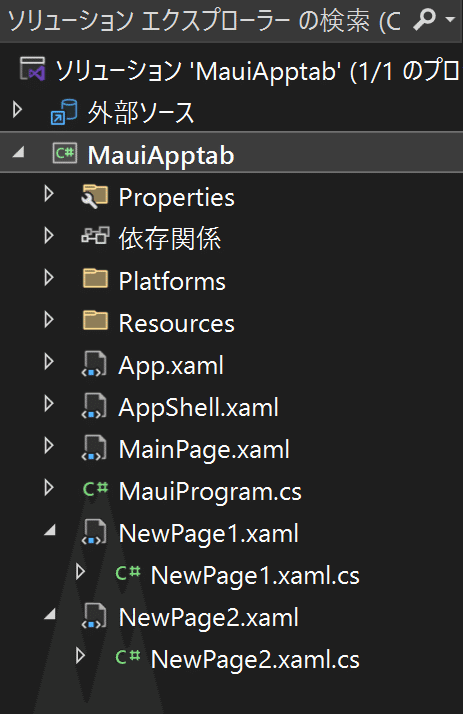
Task: Click the MainPage.xaml file icon
Action: [94, 448]
